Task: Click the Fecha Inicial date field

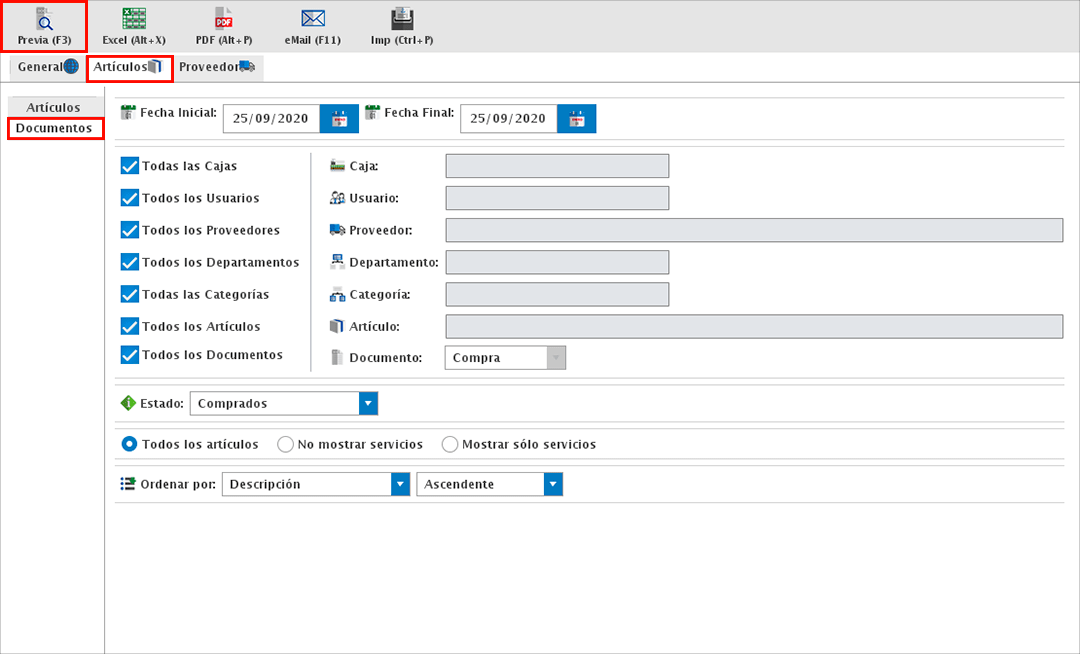Action: [x=270, y=118]
